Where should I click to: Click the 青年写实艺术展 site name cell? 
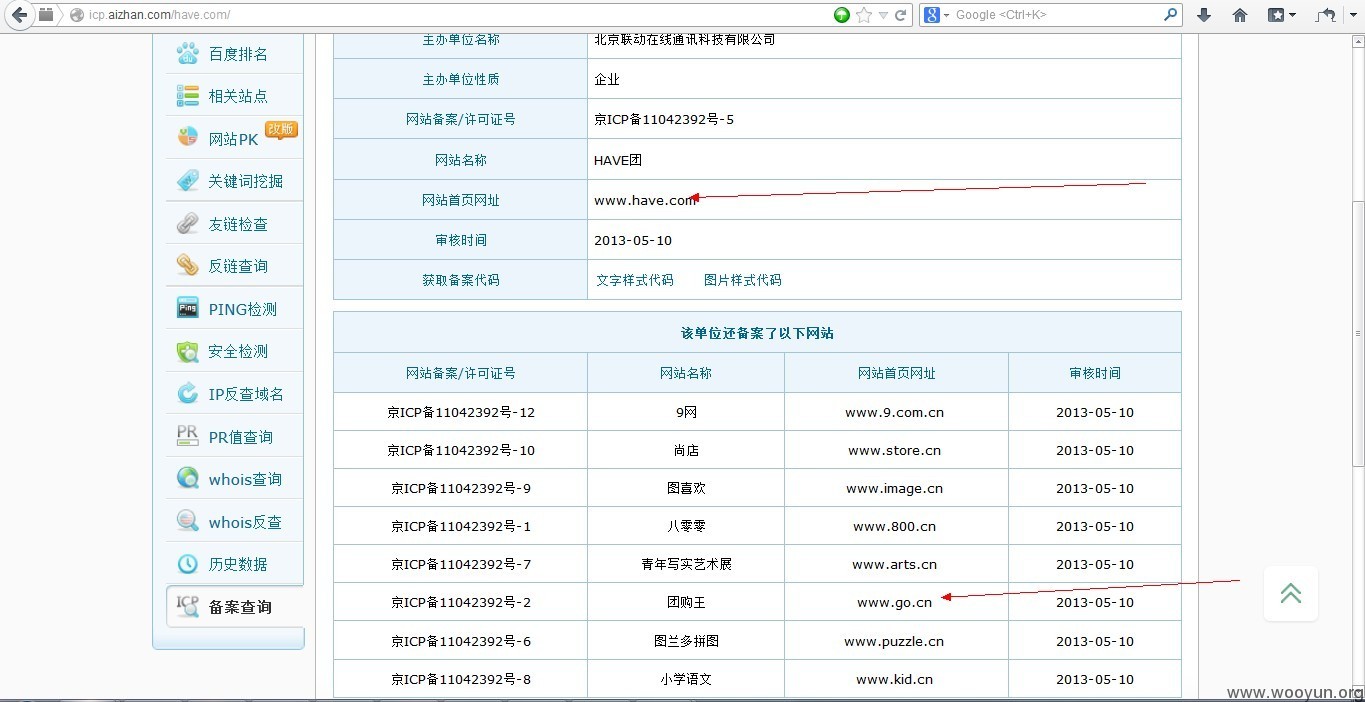point(686,564)
